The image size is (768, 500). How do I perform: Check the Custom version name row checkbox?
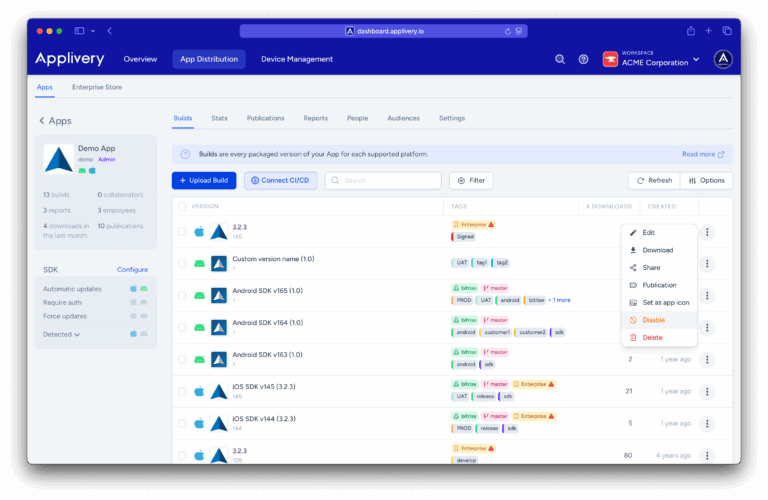click(x=182, y=263)
